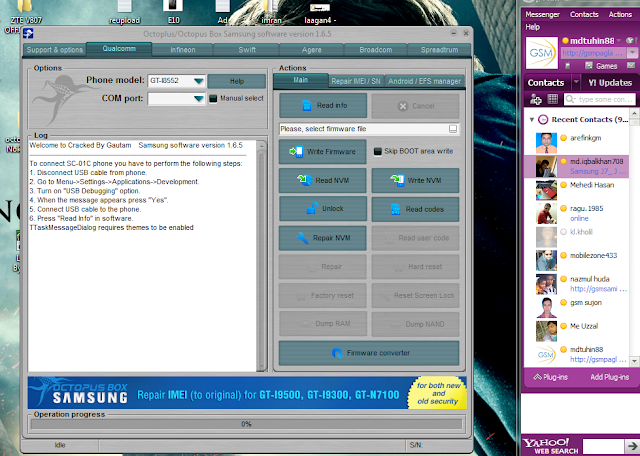Click the mobile phone icon in Messenger
Viewport: 640px width, 456px height.
click(x=567, y=66)
